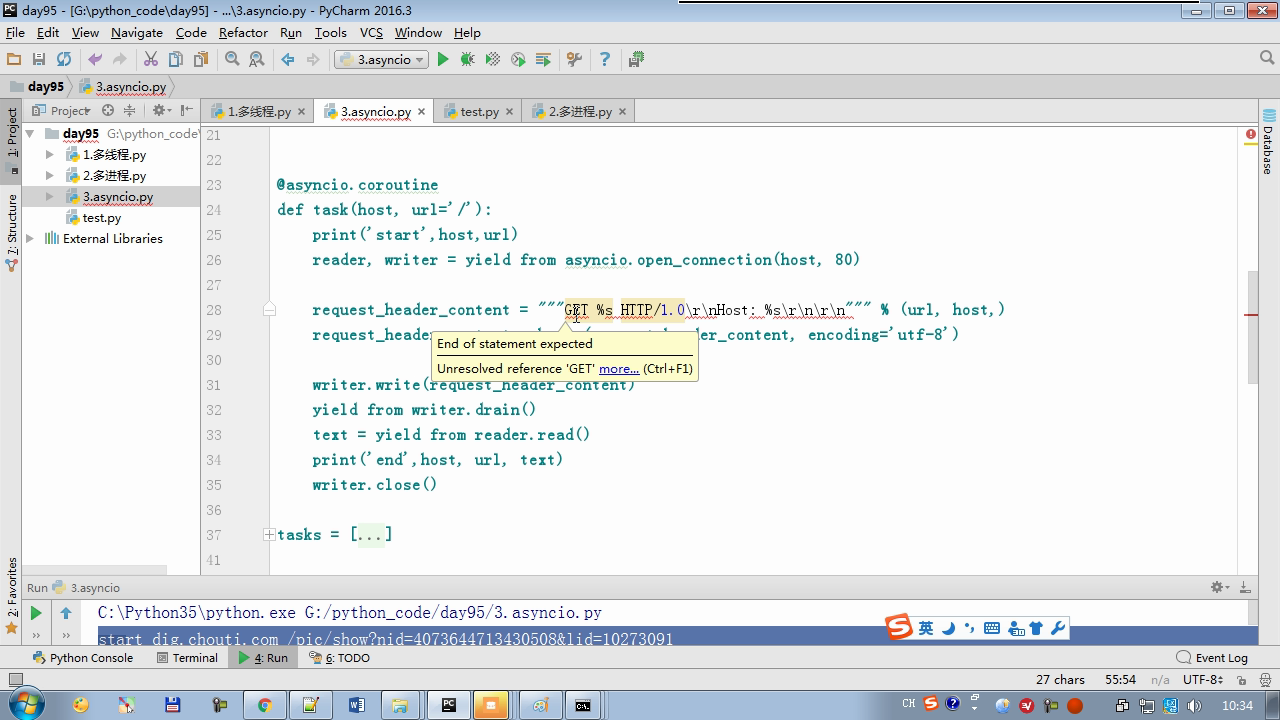Expand the External Libraries tree node
The width and height of the screenshot is (1280, 720).
pos(30,239)
